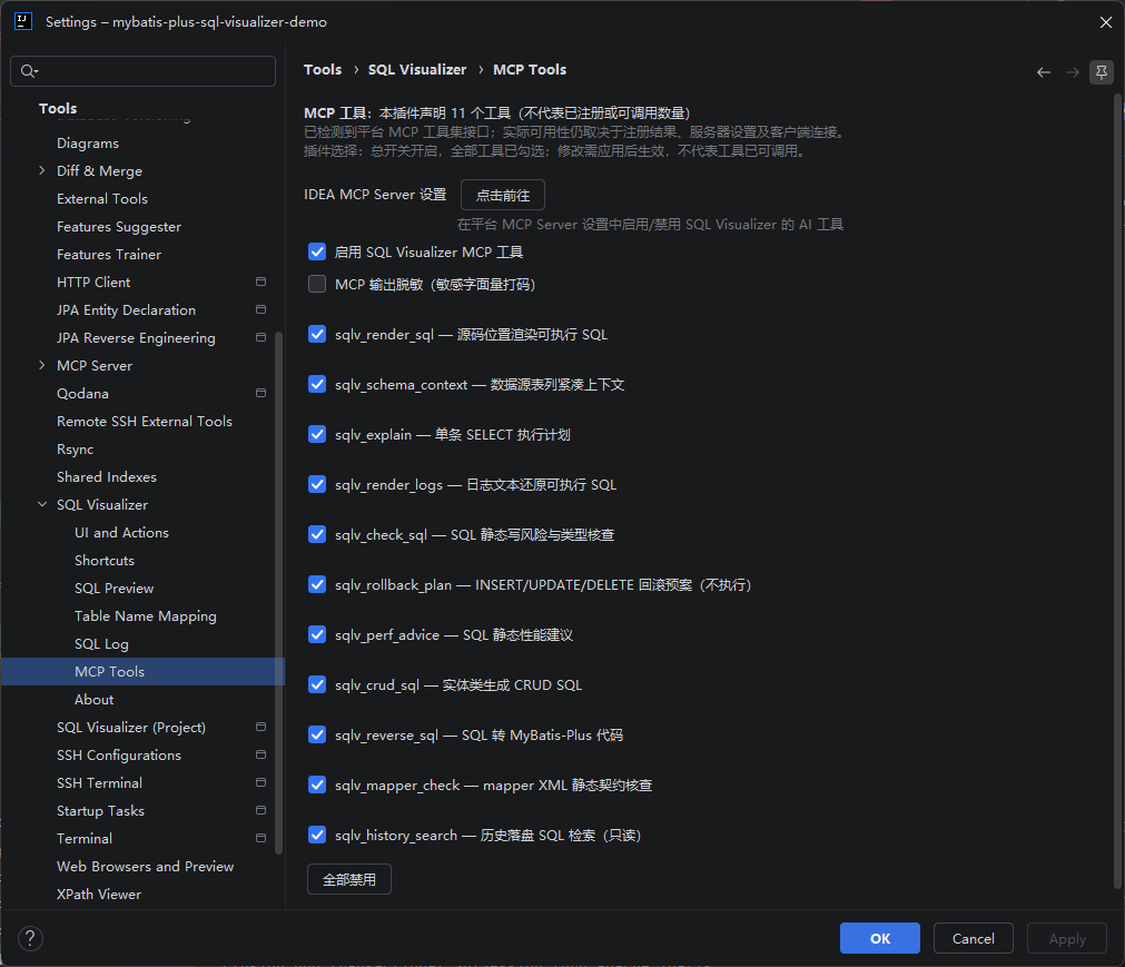Click the 点击前往 button
Viewport: 1125px width, 967px height.
[503, 195]
